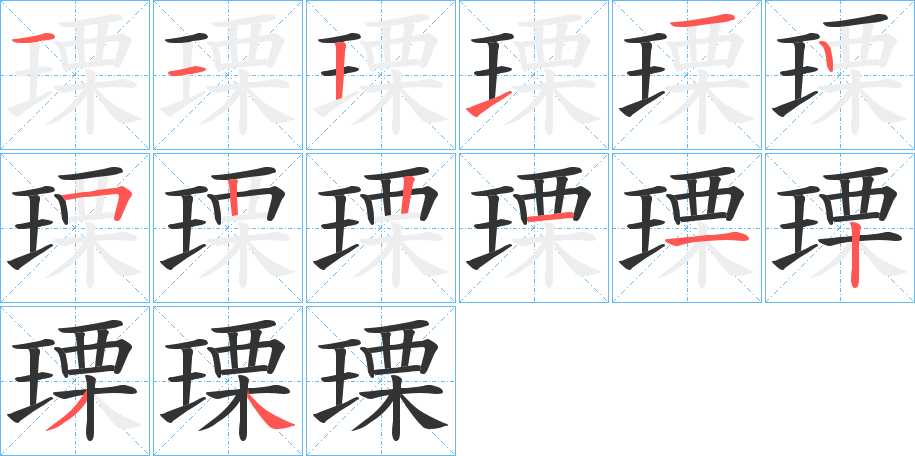Select the seventh step with red hook frame
915x456 pixels.
tap(75, 228)
